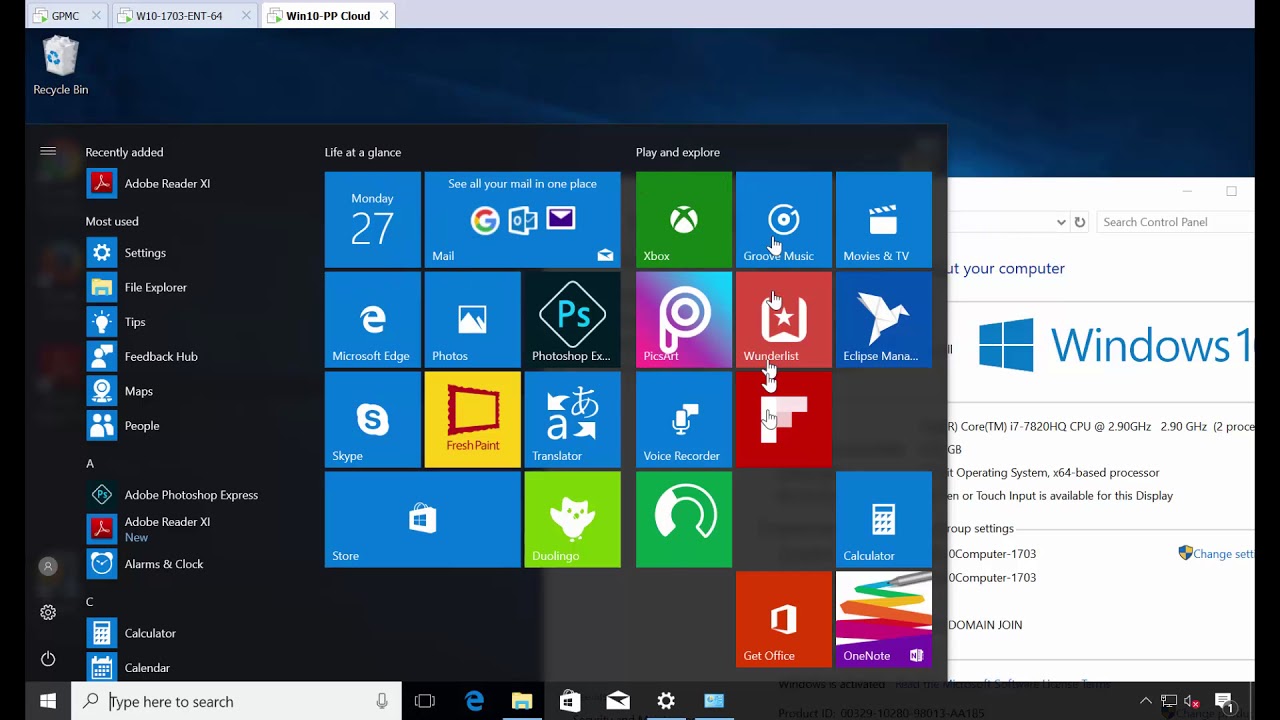Open the PicsArt tile
Viewport: 1280px width, 720px height.
[x=684, y=320]
